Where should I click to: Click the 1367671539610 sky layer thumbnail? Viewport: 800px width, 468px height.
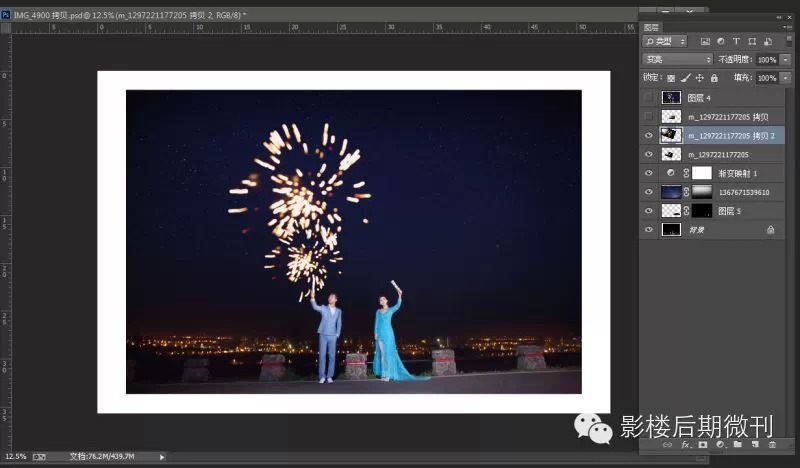pyautogui.click(x=671, y=192)
